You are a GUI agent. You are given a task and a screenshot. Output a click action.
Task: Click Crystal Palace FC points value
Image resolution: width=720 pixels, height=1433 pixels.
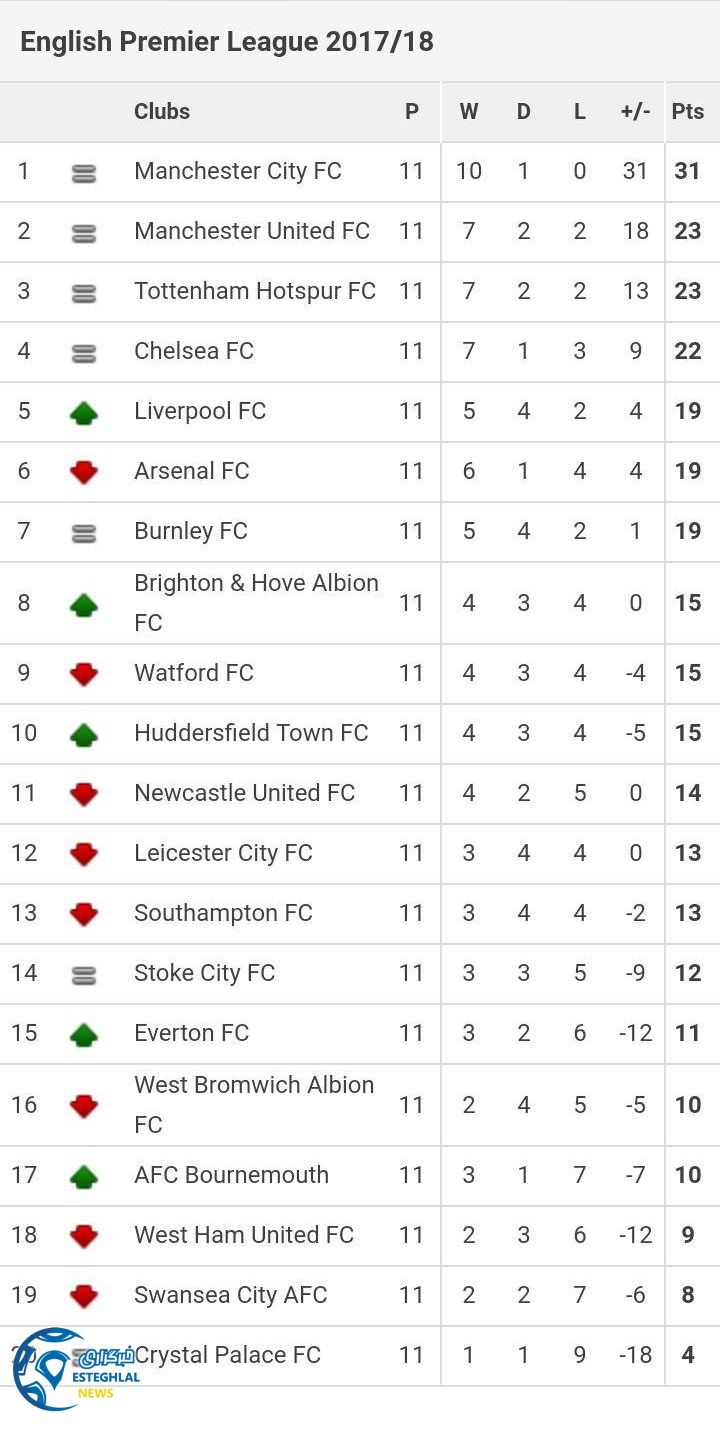[x=688, y=1355]
